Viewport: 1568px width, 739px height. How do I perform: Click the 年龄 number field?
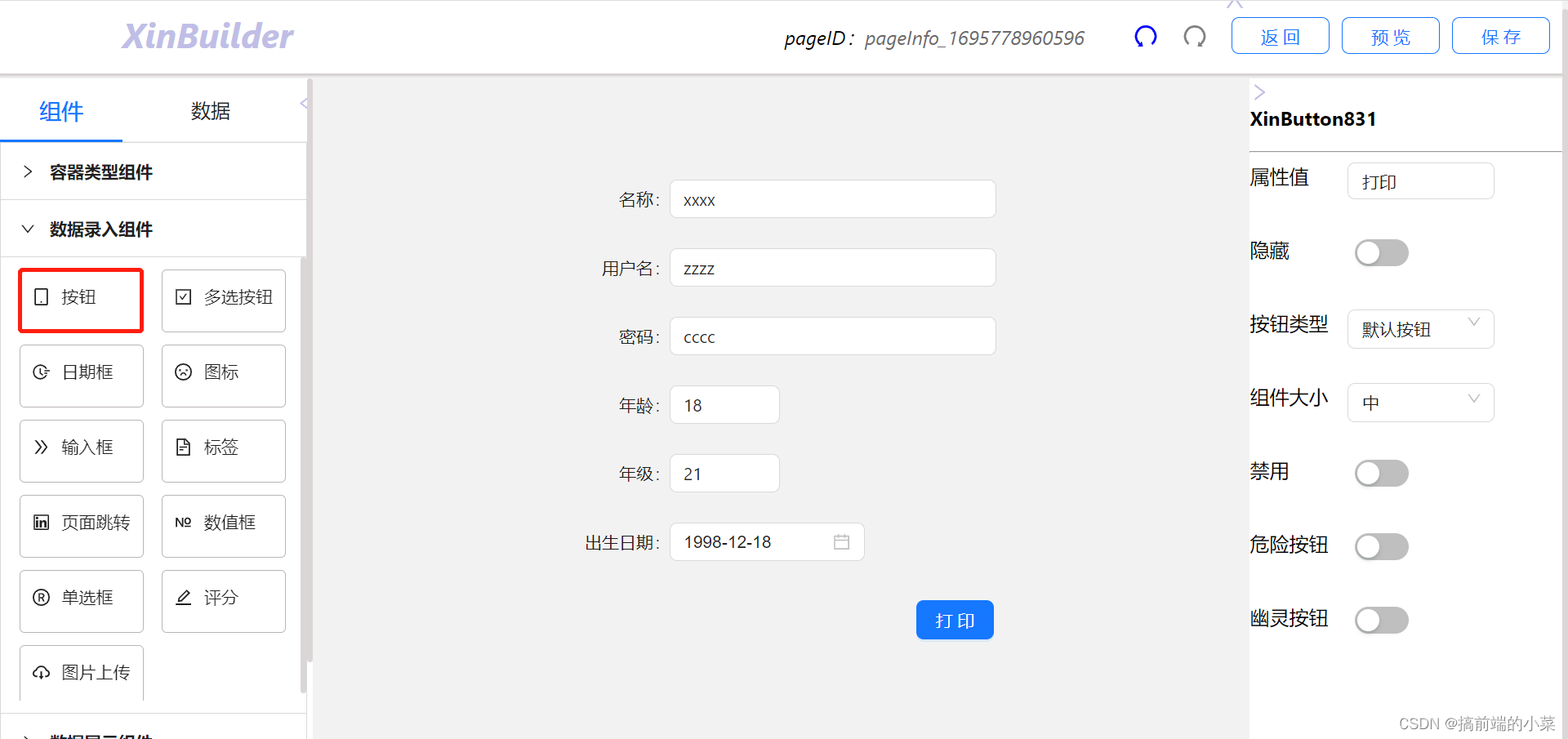point(724,405)
